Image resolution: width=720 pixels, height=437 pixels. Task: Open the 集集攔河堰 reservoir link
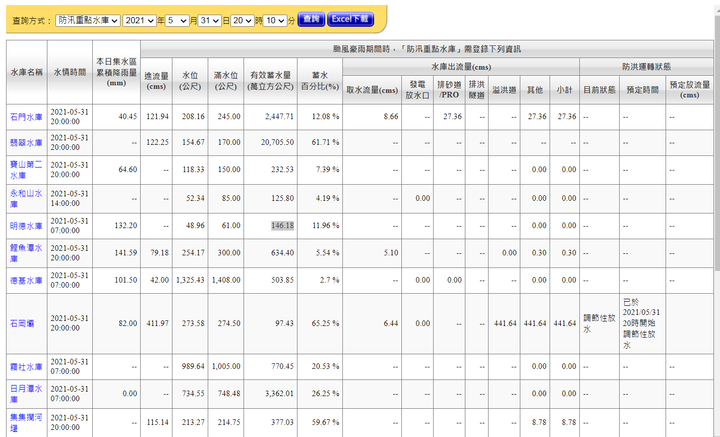[x=26, y=422]
